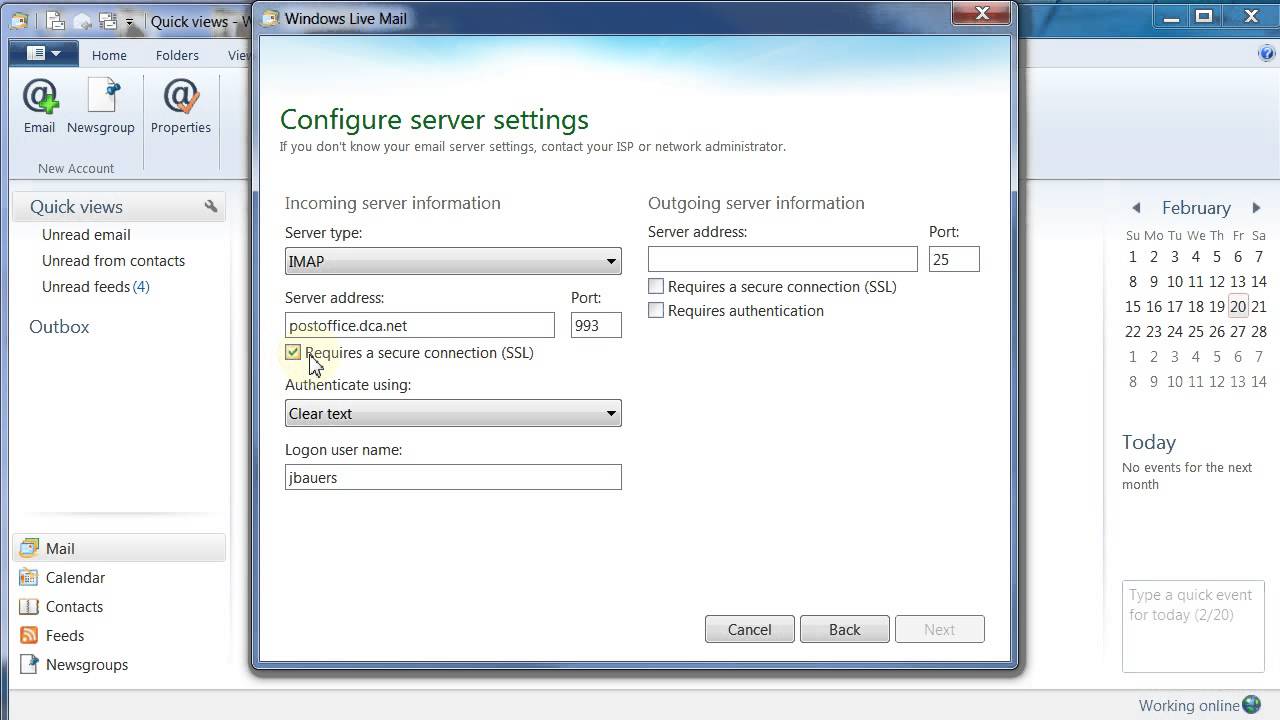Screen dimensions: 1280x720
Task: Open the Authenticate using Clear text dropdown
Action: 453,413
